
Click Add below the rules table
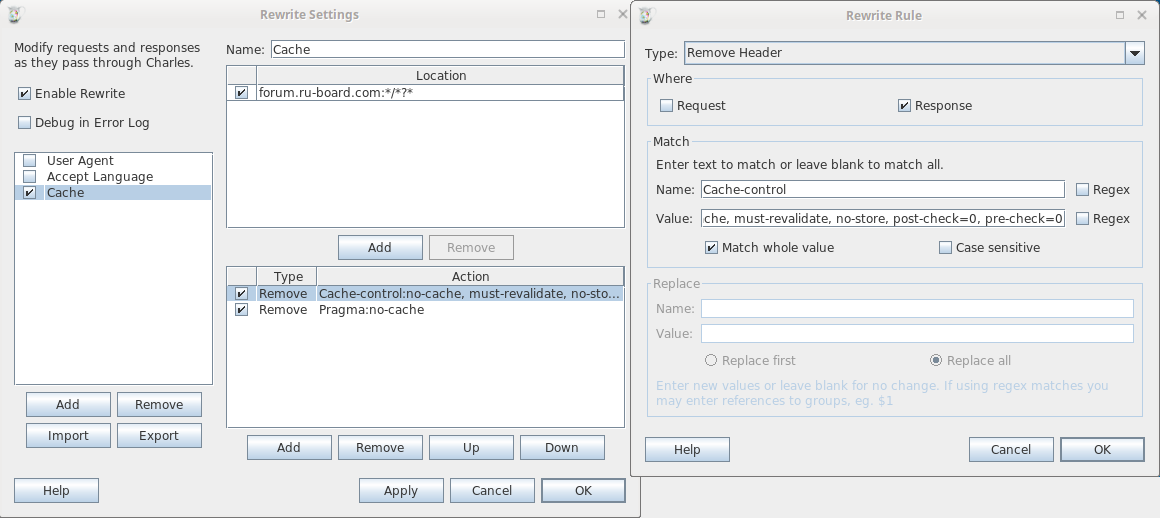tap(289, 448)
